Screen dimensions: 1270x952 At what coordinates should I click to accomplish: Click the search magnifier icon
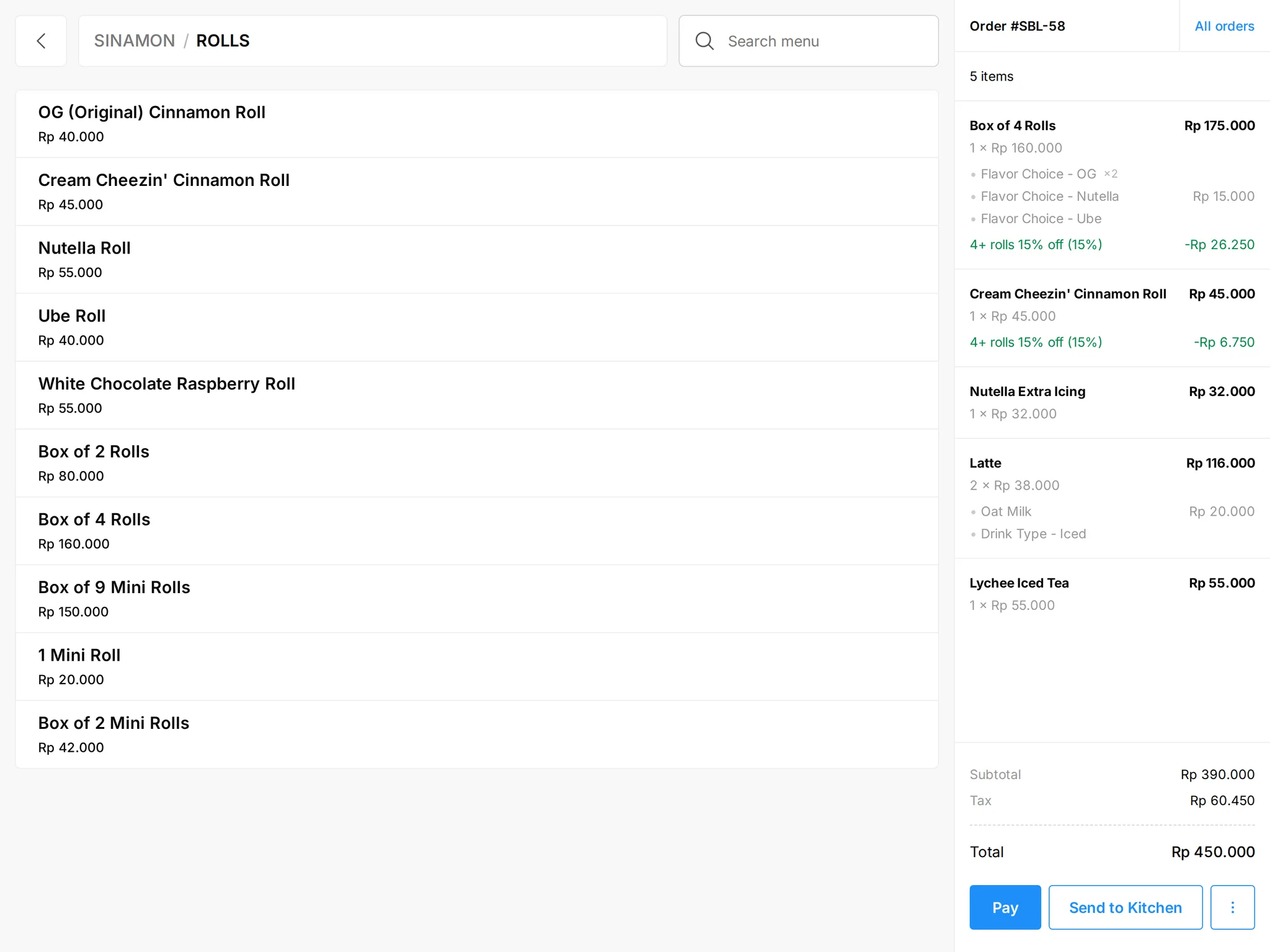[x=704, y=41]
